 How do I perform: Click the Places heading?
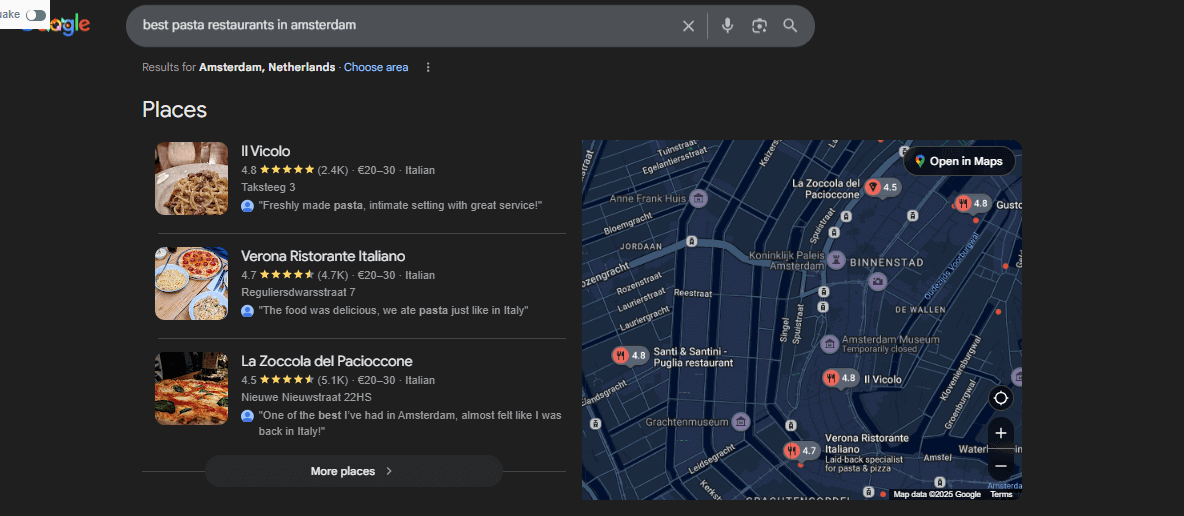174,110
